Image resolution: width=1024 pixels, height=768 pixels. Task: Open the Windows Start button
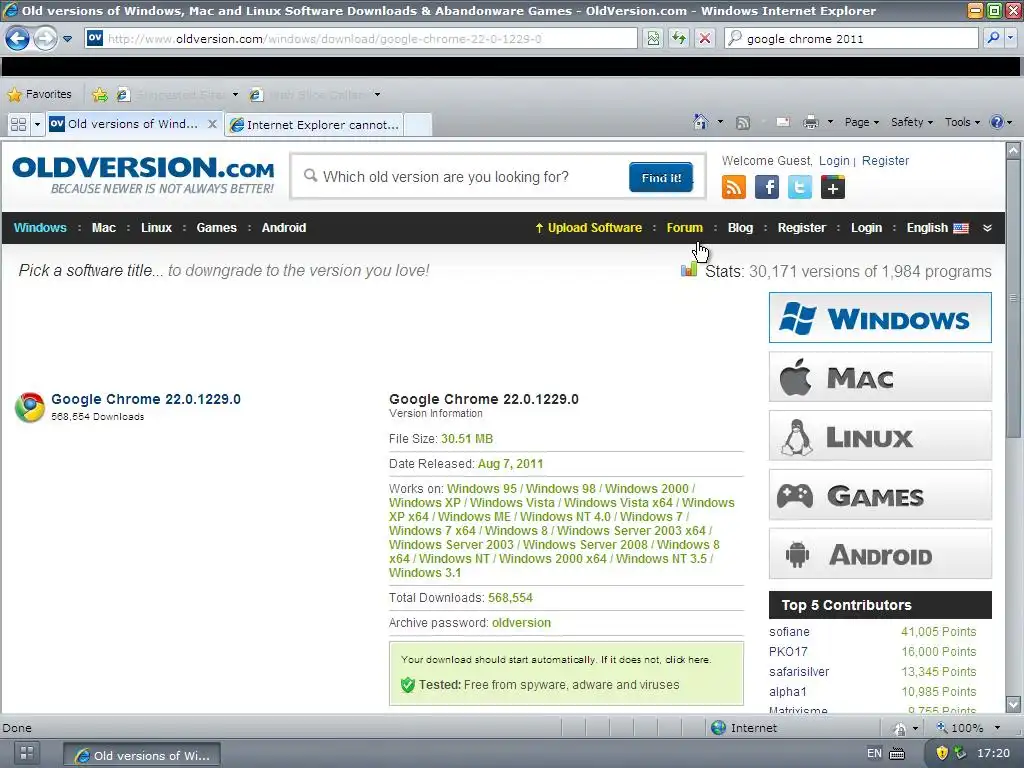(26, 753)
